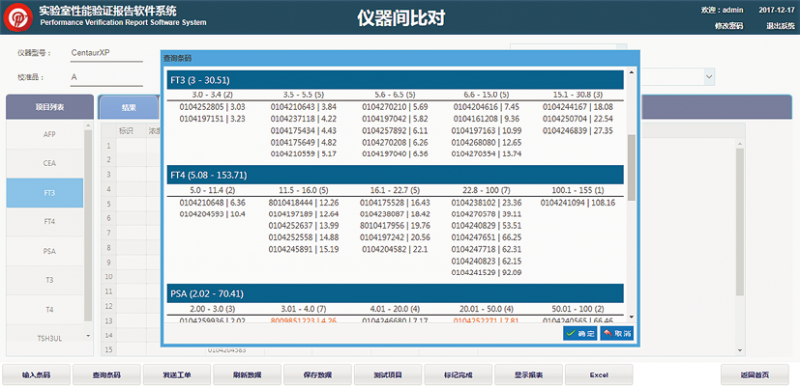The height and width of the screenshot is (387, 800).
Task: Export data with the Excel button
Action: [599, 375]
